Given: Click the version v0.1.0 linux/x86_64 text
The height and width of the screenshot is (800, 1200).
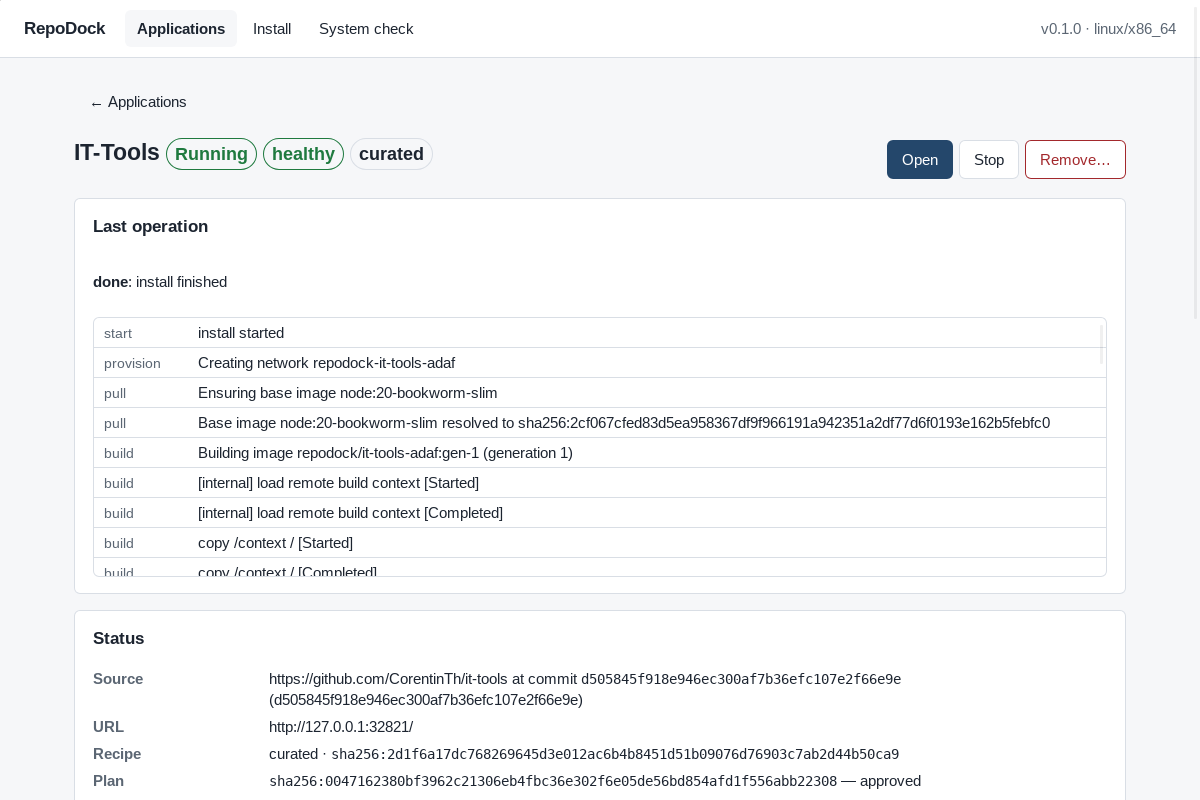Looking at the screenshot, I should pyautogui.click(x=1108, y=29).
